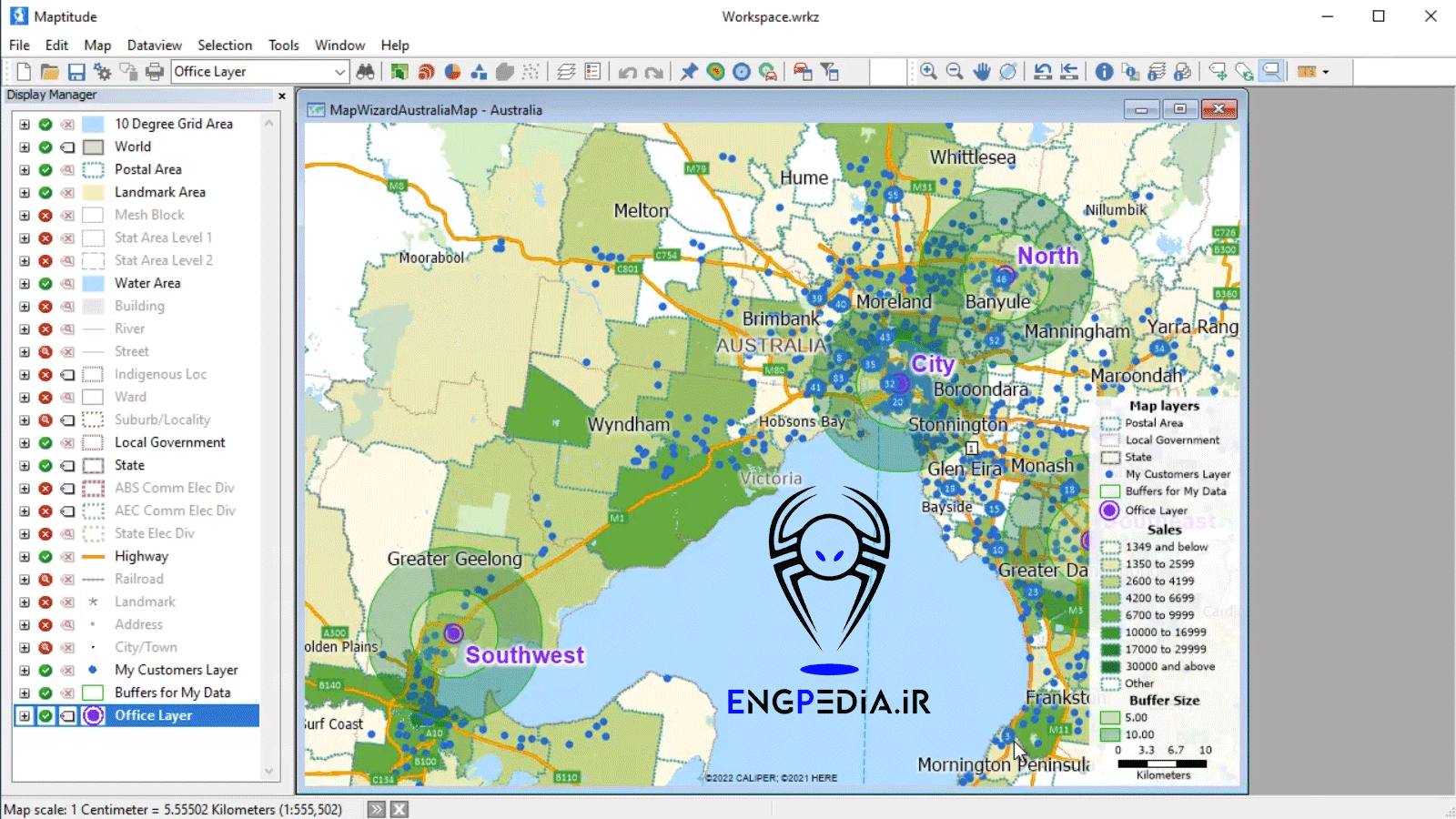Image resolution: width=1456 pixels, height=819 pixels.
Task: Toggle visibility of 10 Degree Grid Area layer
Action: click(x=45, y=124)
